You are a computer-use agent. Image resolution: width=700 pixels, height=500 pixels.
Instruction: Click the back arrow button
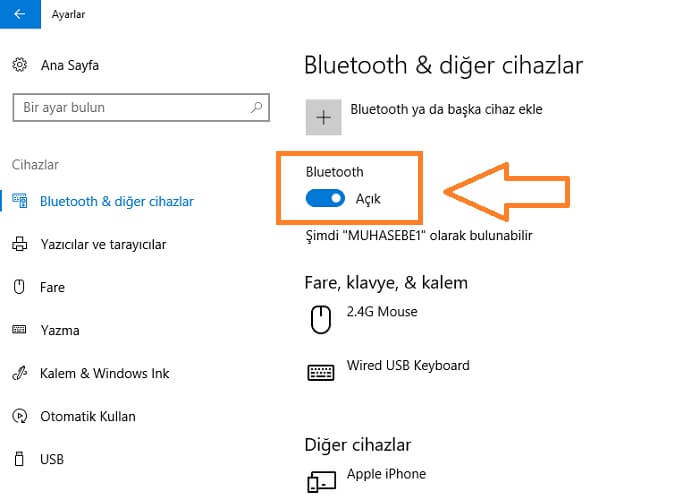tap(20, 14)
